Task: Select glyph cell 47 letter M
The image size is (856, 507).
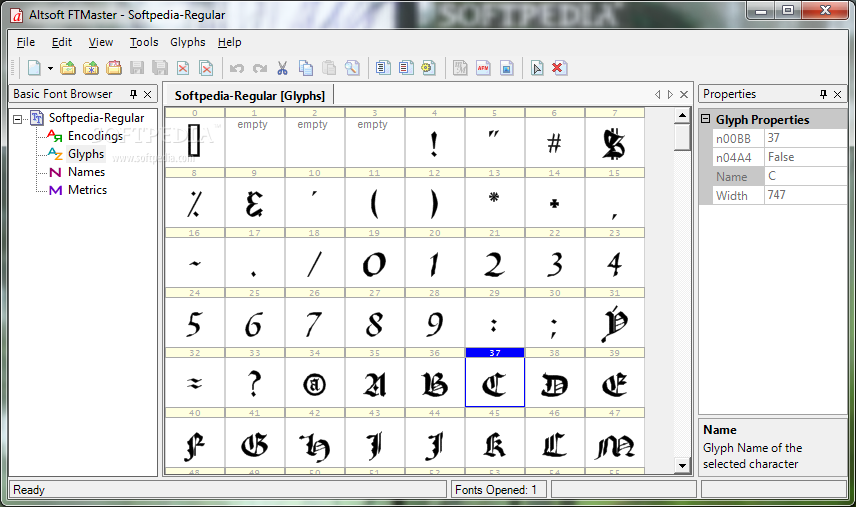Action: coord(615,438)
